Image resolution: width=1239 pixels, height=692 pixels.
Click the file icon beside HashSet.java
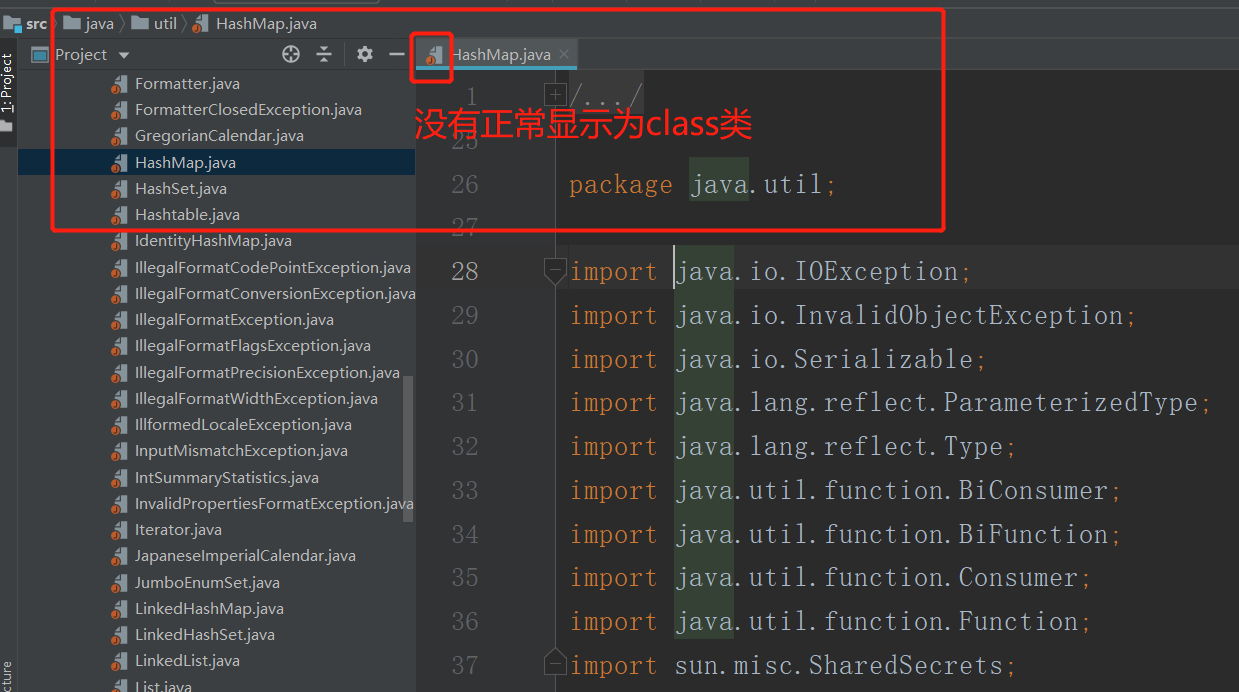(x=119, y=189)
